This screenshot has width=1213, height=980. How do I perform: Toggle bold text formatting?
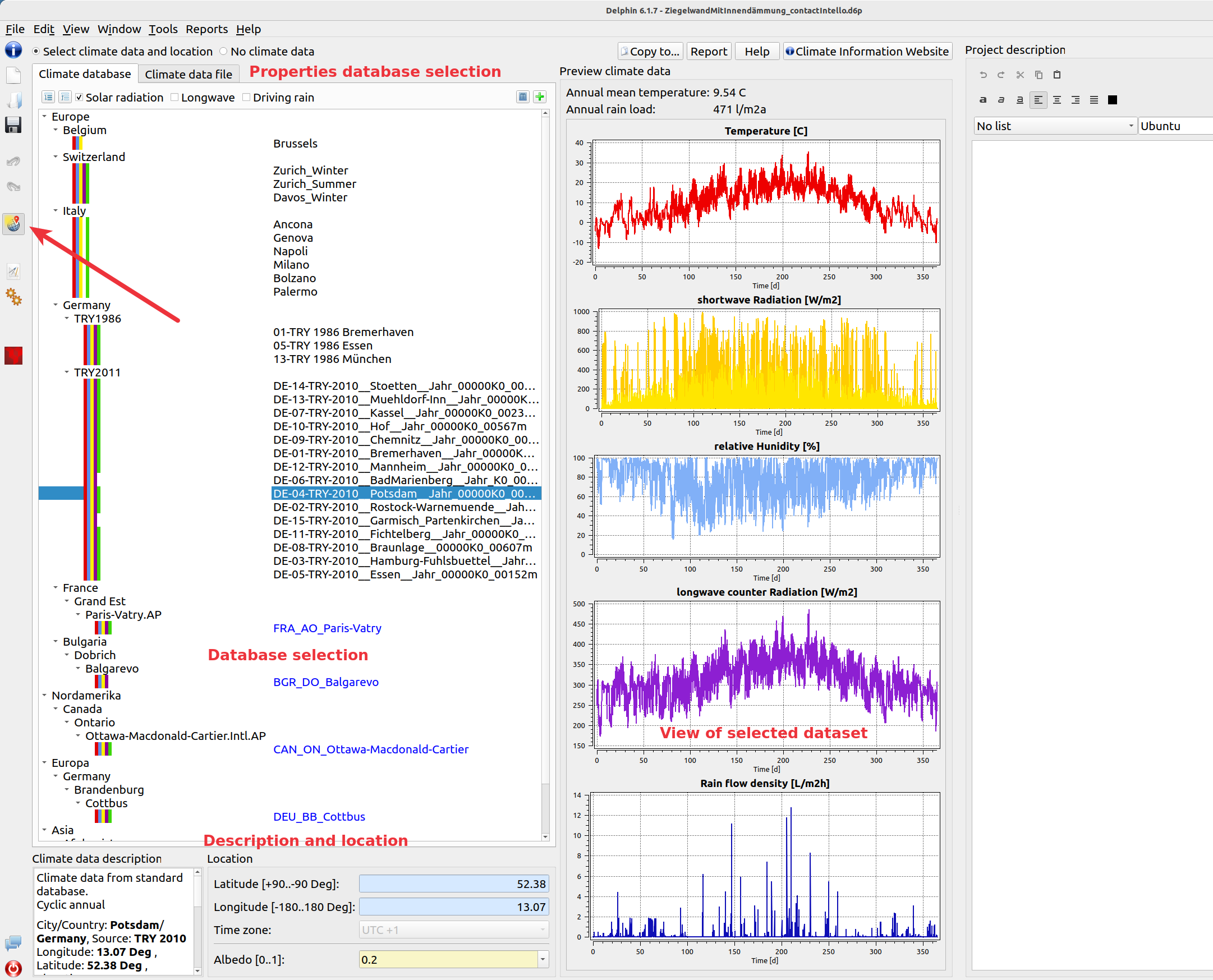[983, 100]
